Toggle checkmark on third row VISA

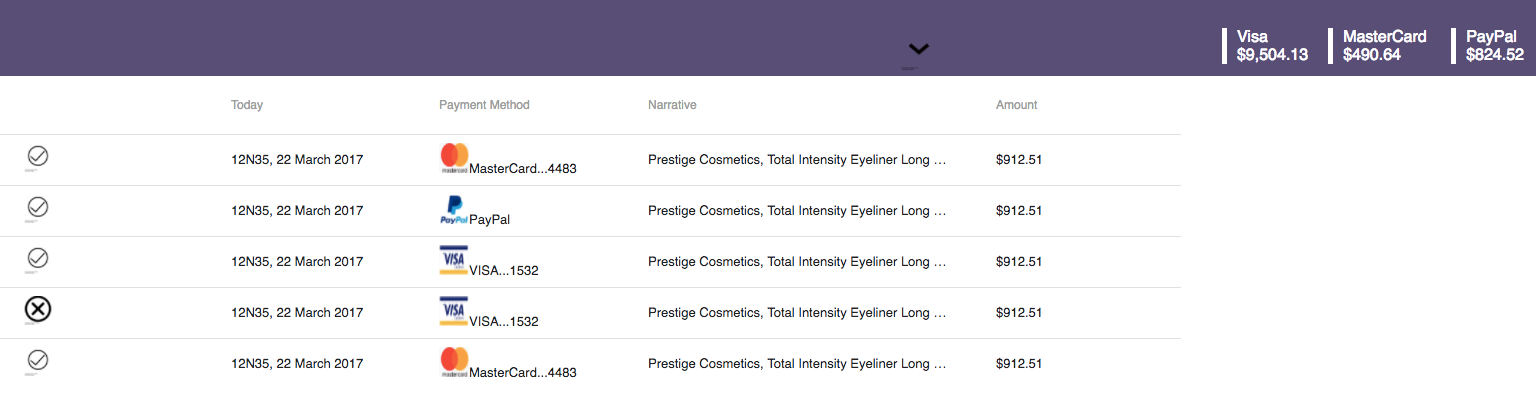click(x=38, y=258)
